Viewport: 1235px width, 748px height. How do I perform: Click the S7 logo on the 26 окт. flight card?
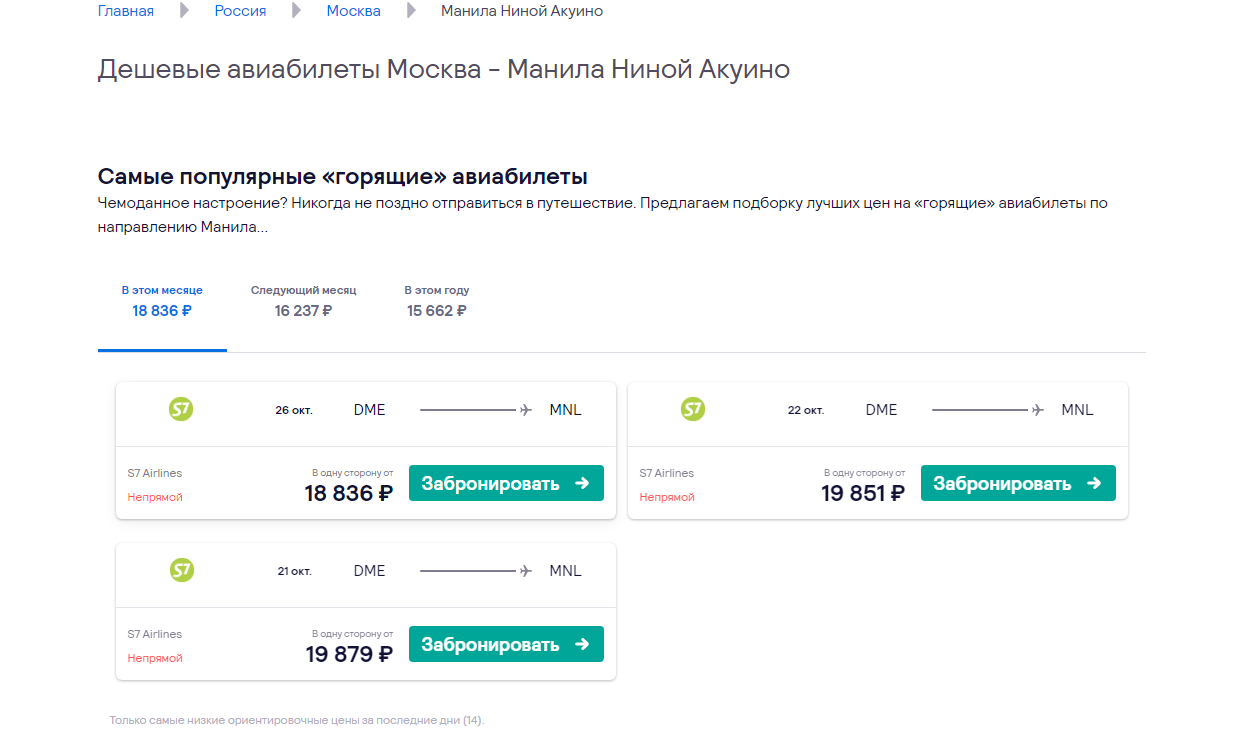(181, 409)
